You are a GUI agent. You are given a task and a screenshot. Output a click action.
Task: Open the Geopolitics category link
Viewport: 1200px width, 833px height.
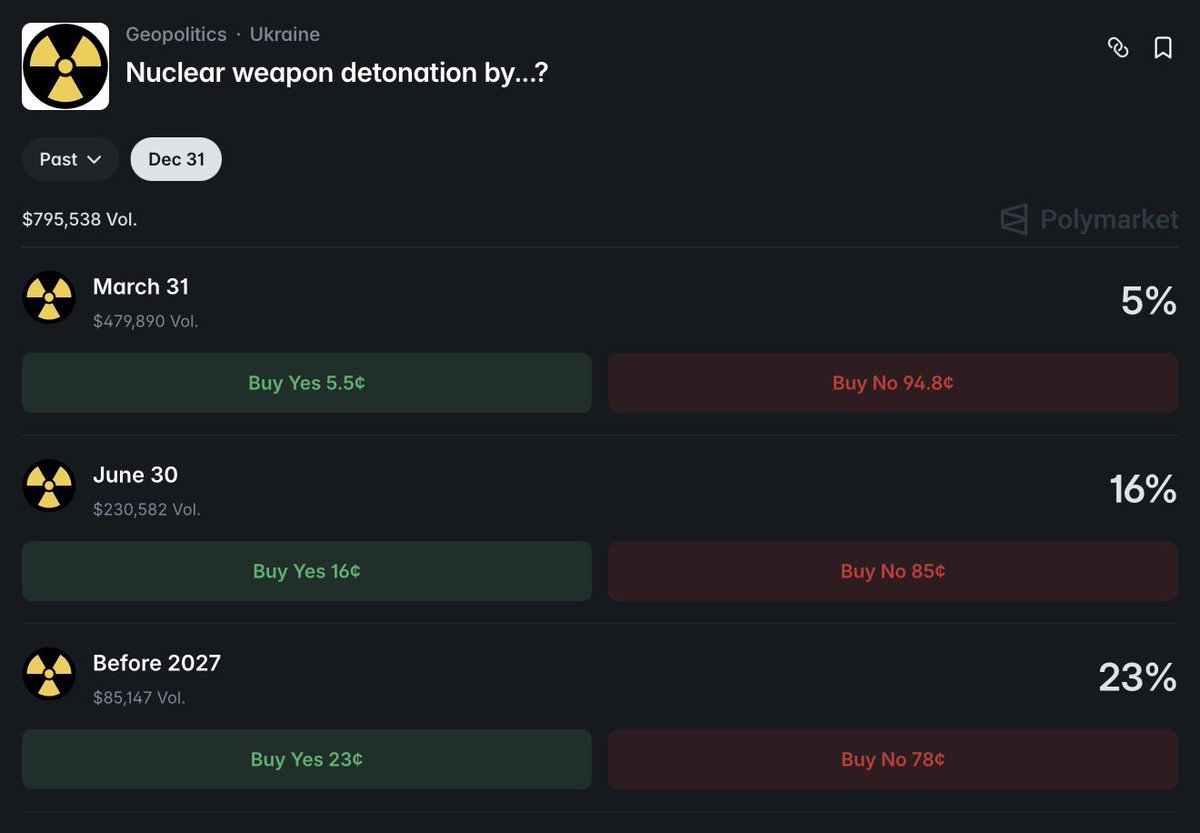[x=176, y=34]
